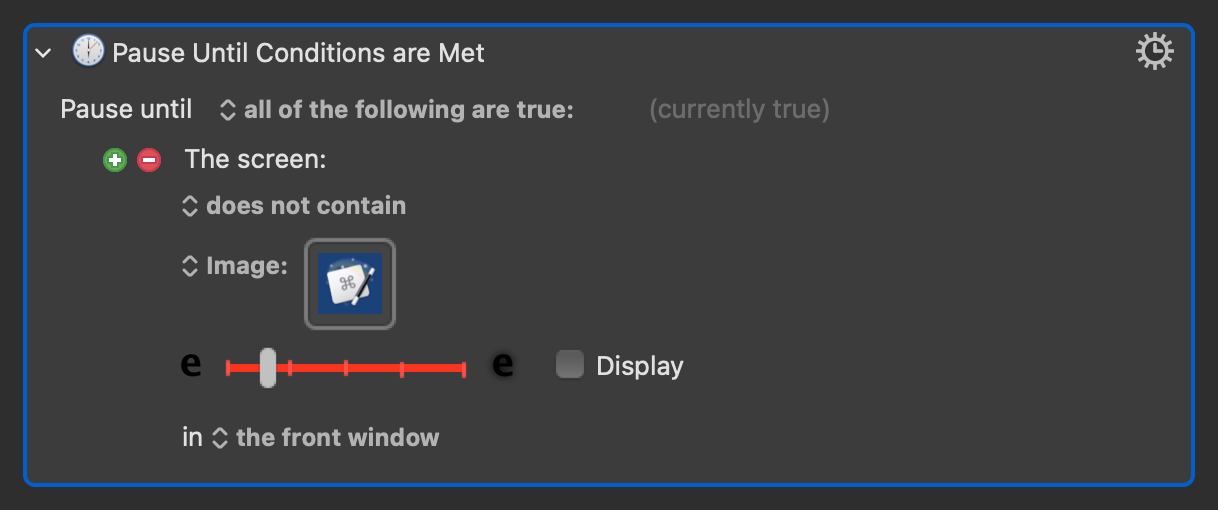Click 'The screen:' condition label
The image size is (1218, 510).
pyautogui.click(x=256, y=160)
